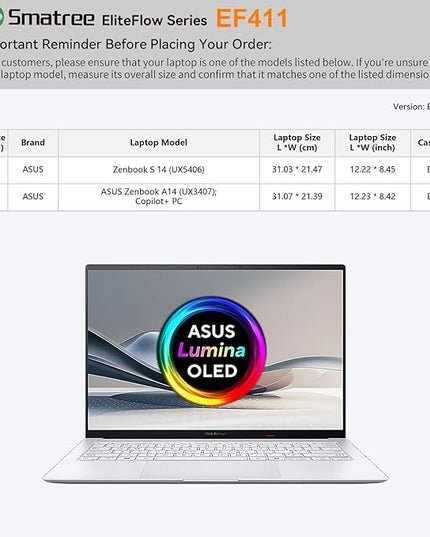Image resolution: width=430 pixels, height=537 pixels.
Task: Click the 31.03 * 21.47 cm value
Action: click(x=297, y=170)
